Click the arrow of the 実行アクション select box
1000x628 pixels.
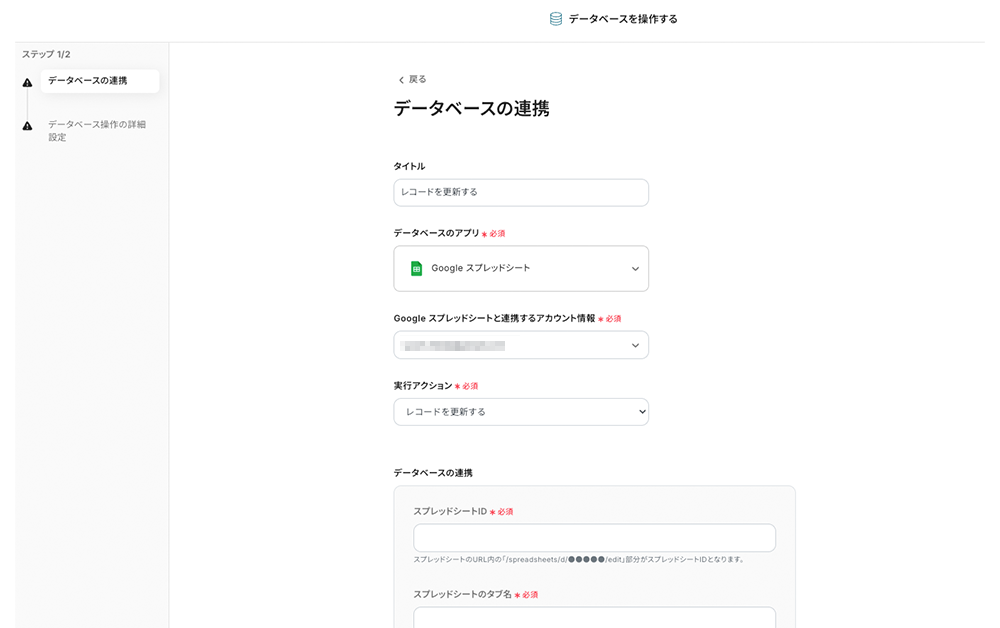coord(642,412)
